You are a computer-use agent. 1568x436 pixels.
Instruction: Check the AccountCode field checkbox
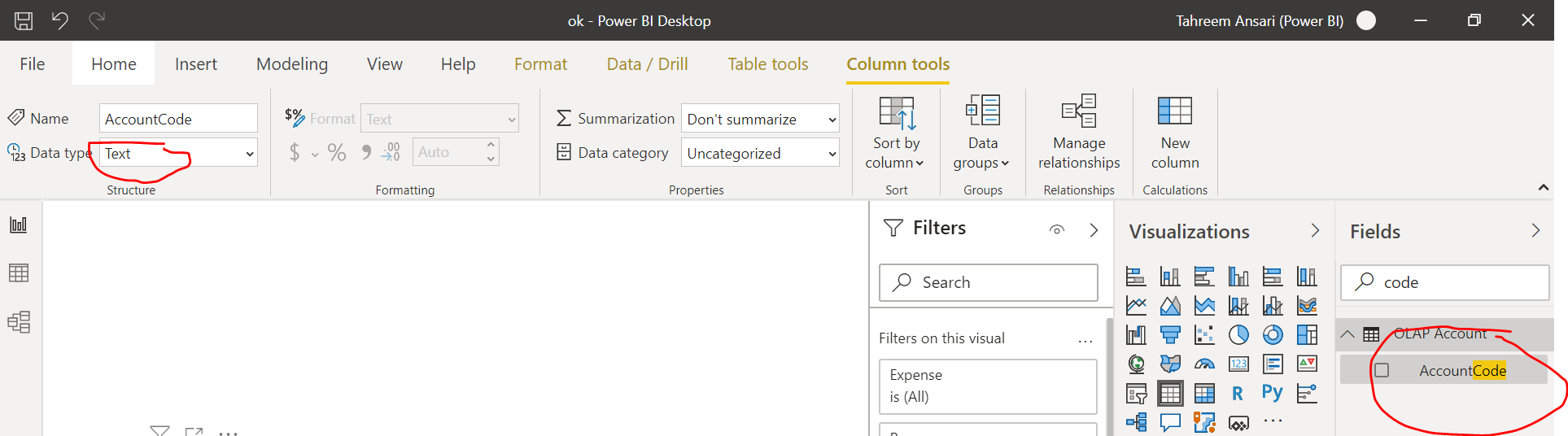[1382, 371]
